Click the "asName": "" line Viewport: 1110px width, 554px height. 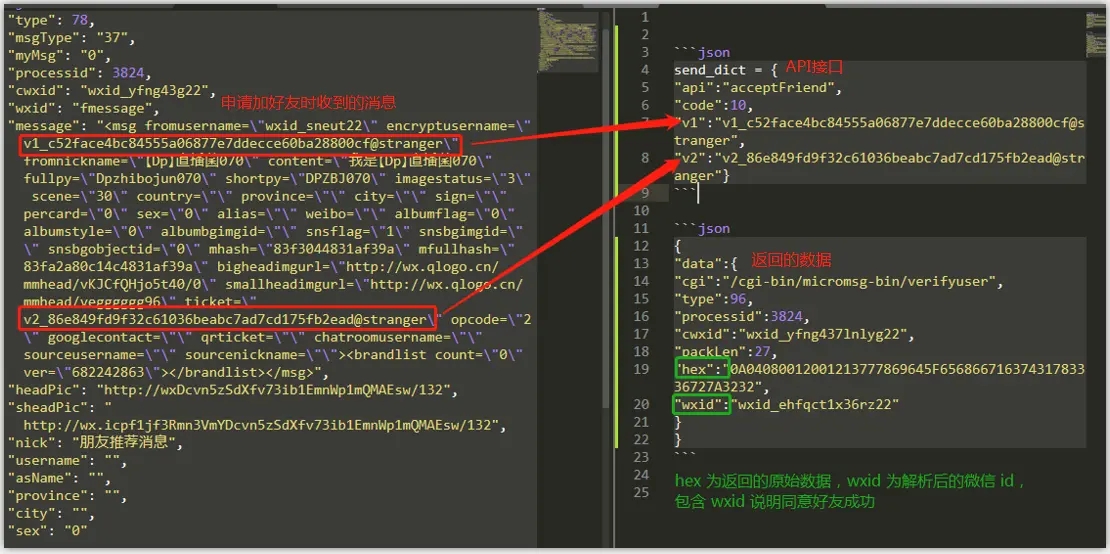pyautogui.click(x=59, y=478)
